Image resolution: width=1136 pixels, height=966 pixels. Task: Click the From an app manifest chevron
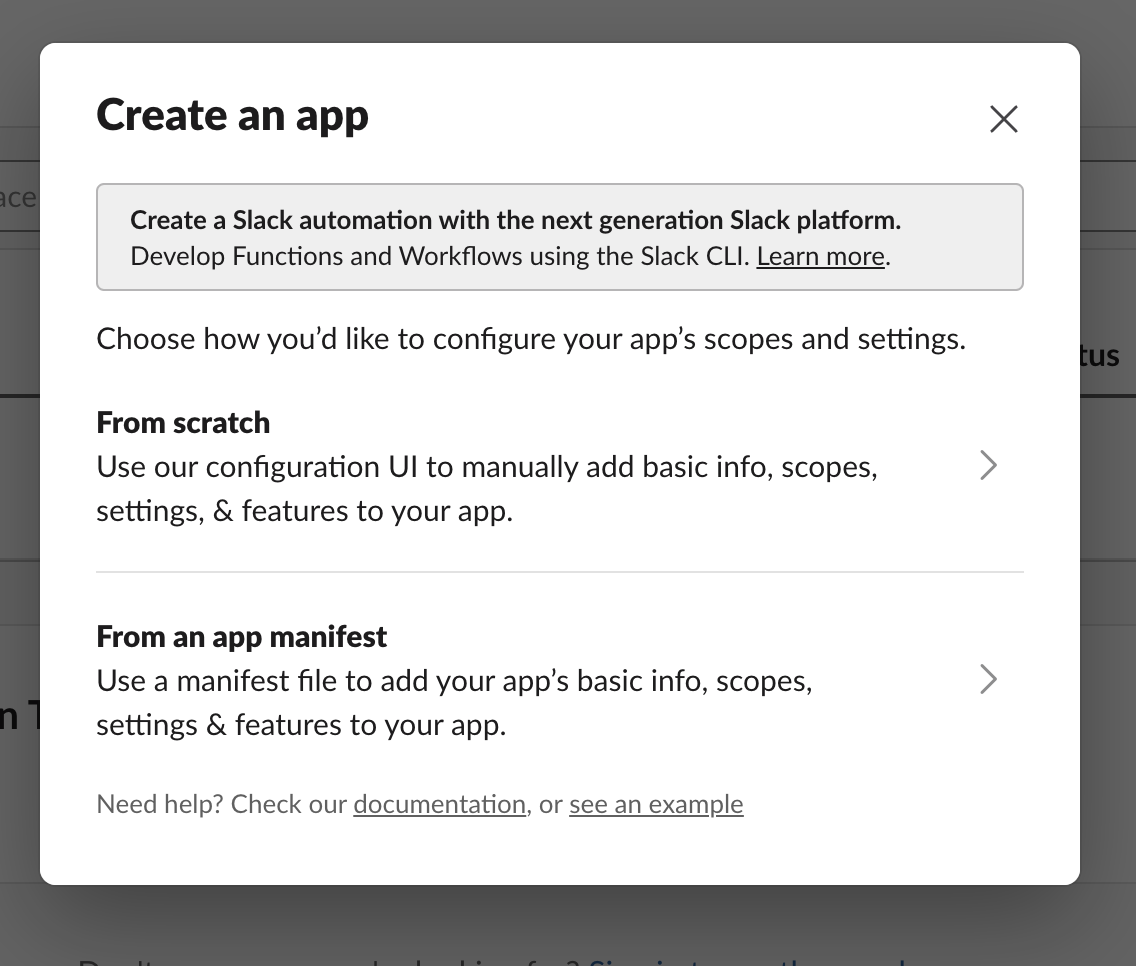[988, 679]
